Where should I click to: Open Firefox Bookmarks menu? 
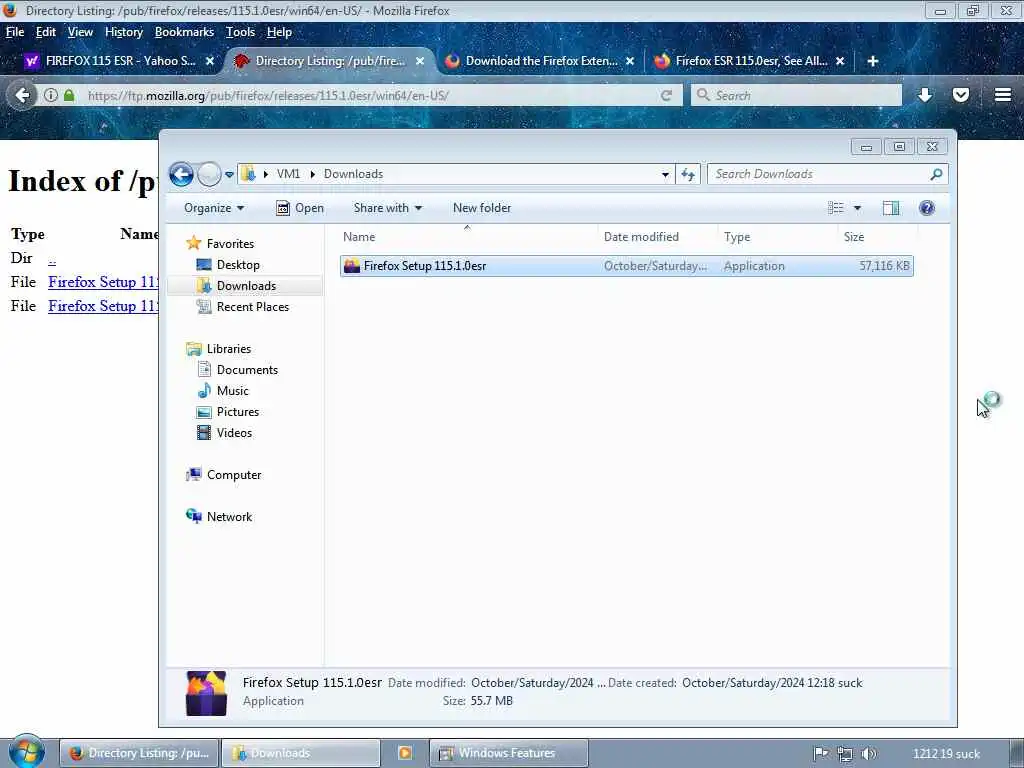pyautogui.click(x=184, y=32)
